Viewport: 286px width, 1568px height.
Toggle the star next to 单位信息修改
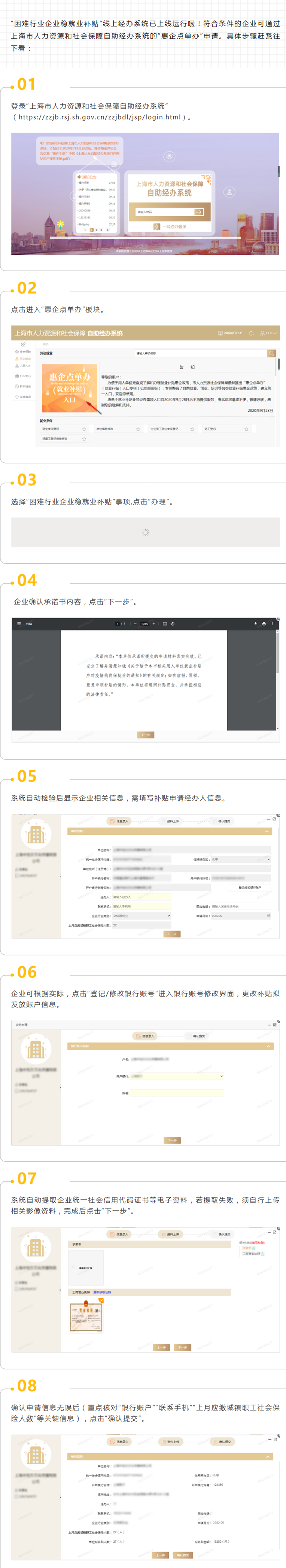138,429
